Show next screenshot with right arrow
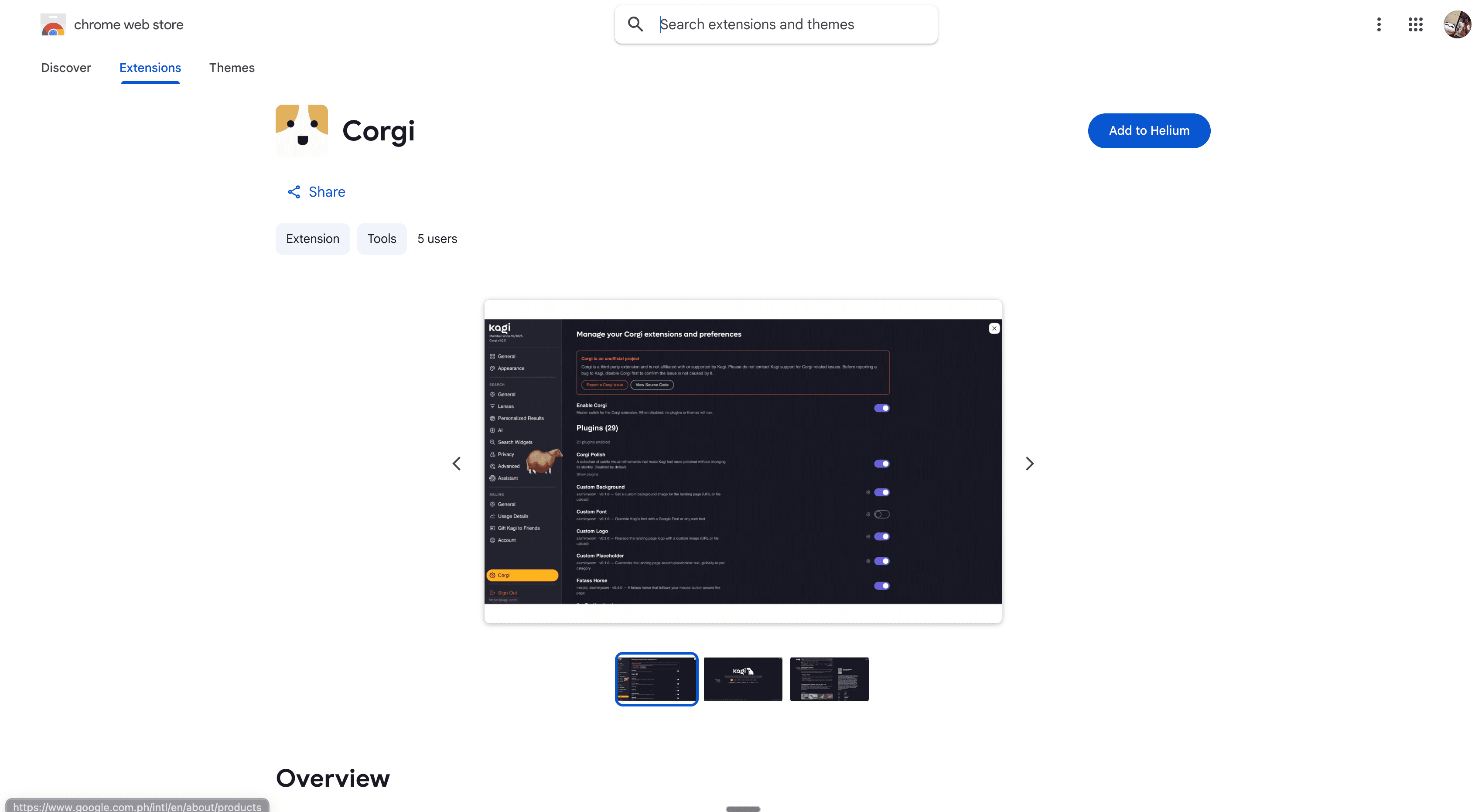The image size is (1482, 812). point(1030,464)
